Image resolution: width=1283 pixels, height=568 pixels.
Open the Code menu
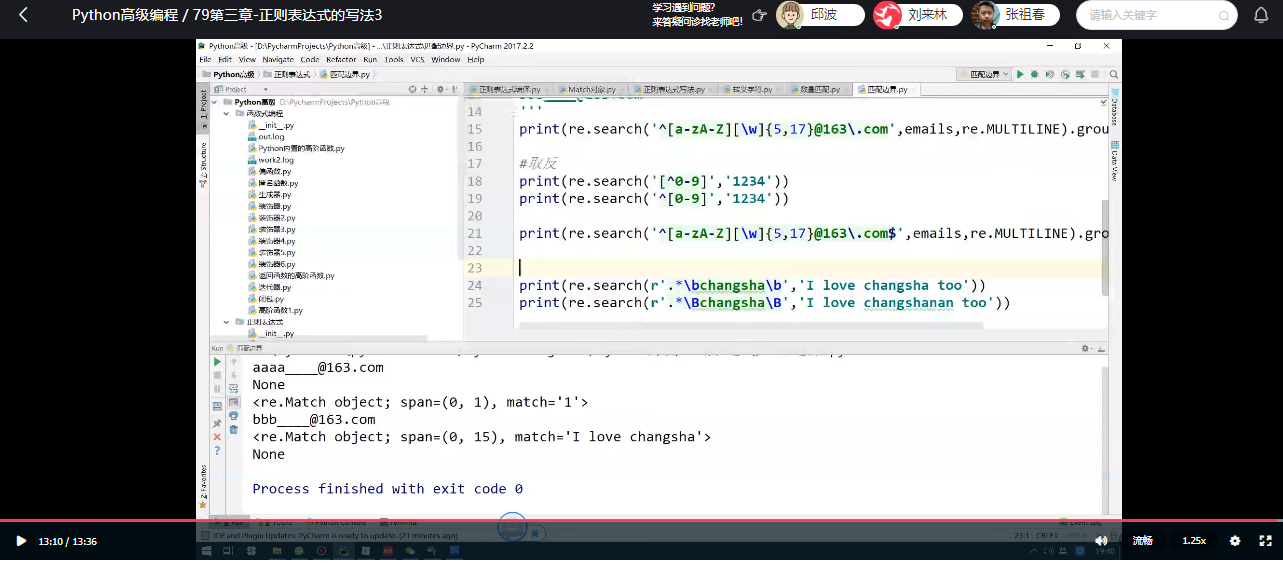pyautogui.click(x=310, y=60)
